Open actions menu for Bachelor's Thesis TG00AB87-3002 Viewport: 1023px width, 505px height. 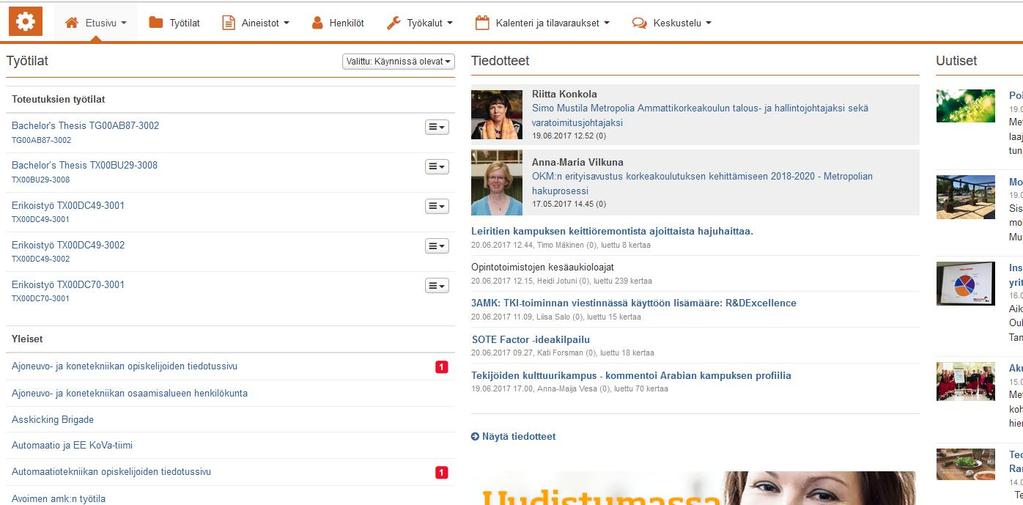coord(436,127)
